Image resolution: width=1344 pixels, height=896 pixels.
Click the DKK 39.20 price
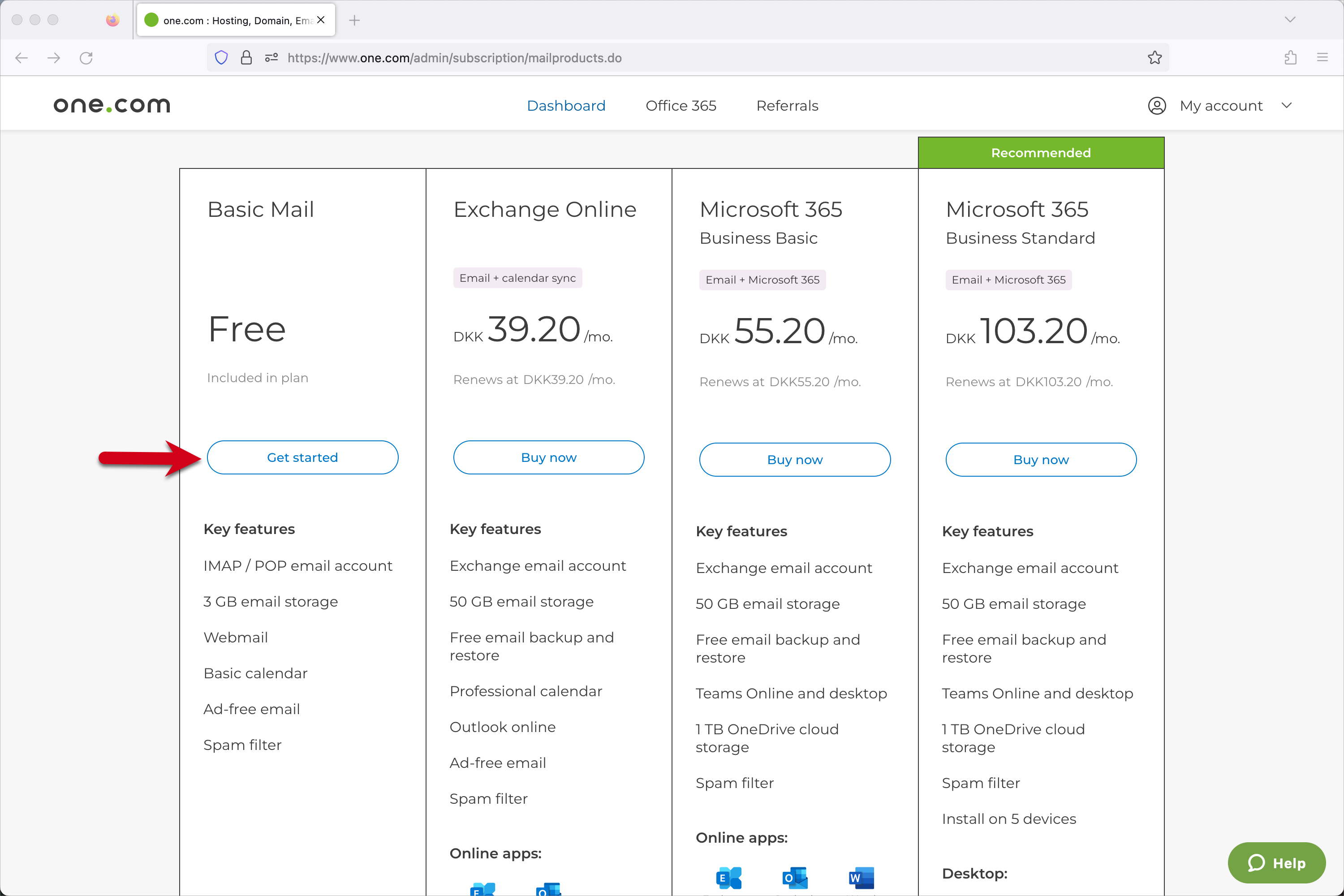[533, 329]
